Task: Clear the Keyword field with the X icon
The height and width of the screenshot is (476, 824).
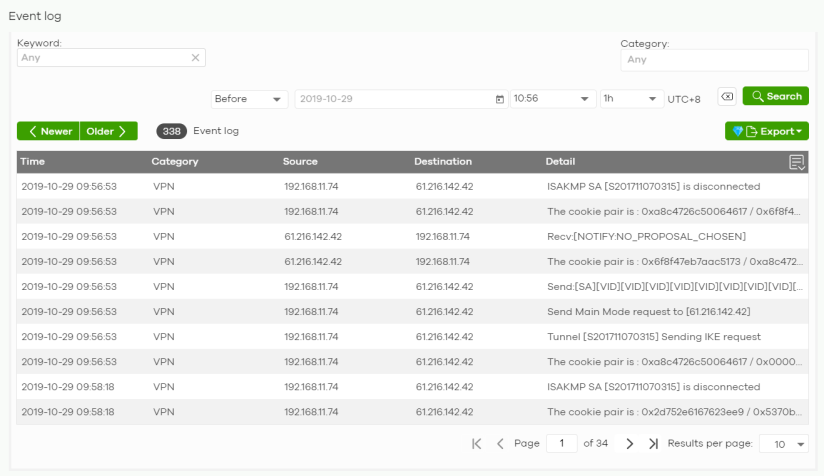Action: click(196, 58)
